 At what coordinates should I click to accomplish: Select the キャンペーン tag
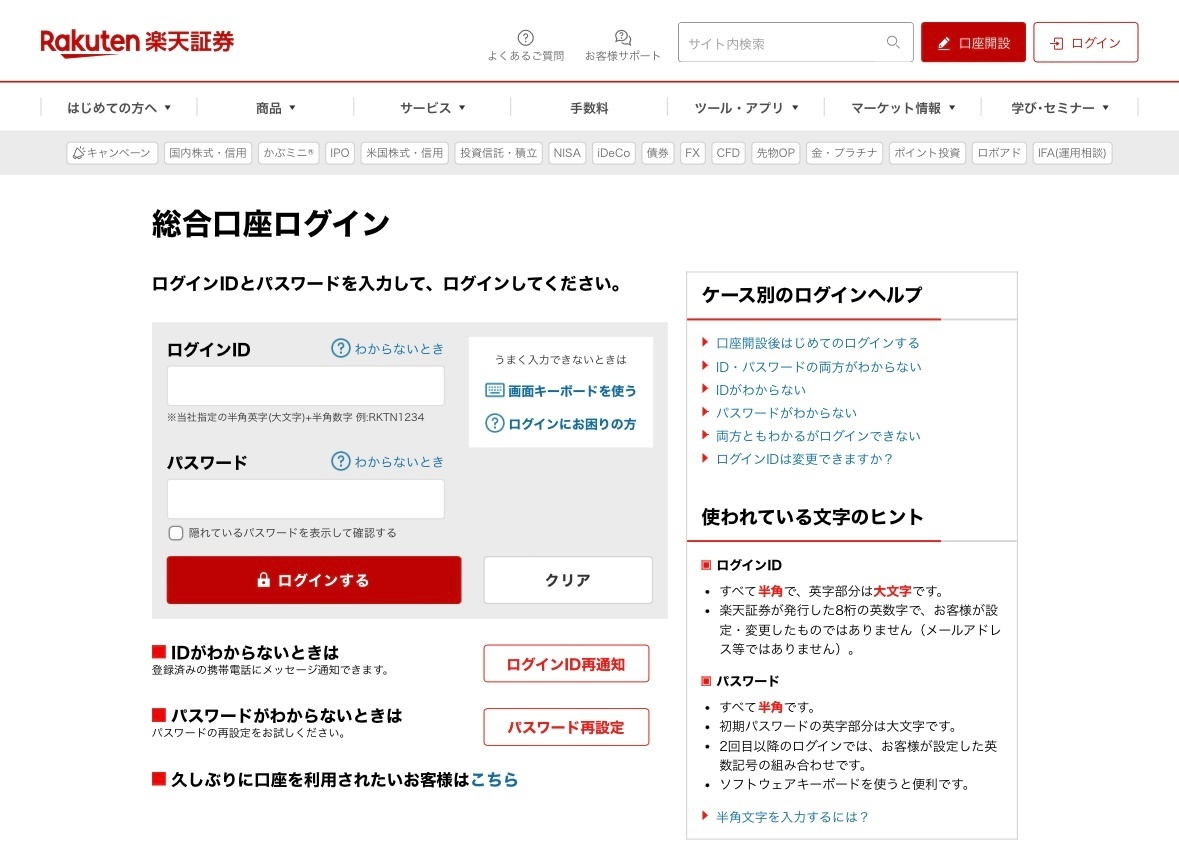click(x=112, y=153)
